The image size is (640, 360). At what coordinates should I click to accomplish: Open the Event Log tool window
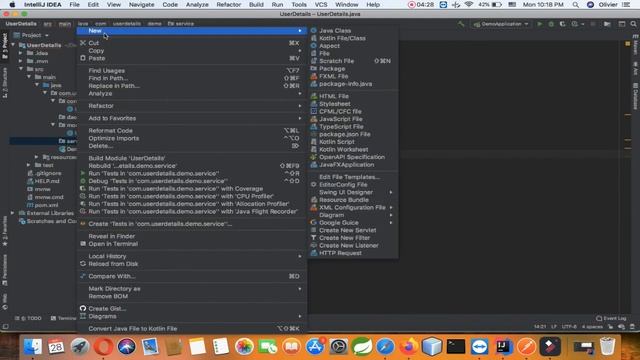point(611,318)
